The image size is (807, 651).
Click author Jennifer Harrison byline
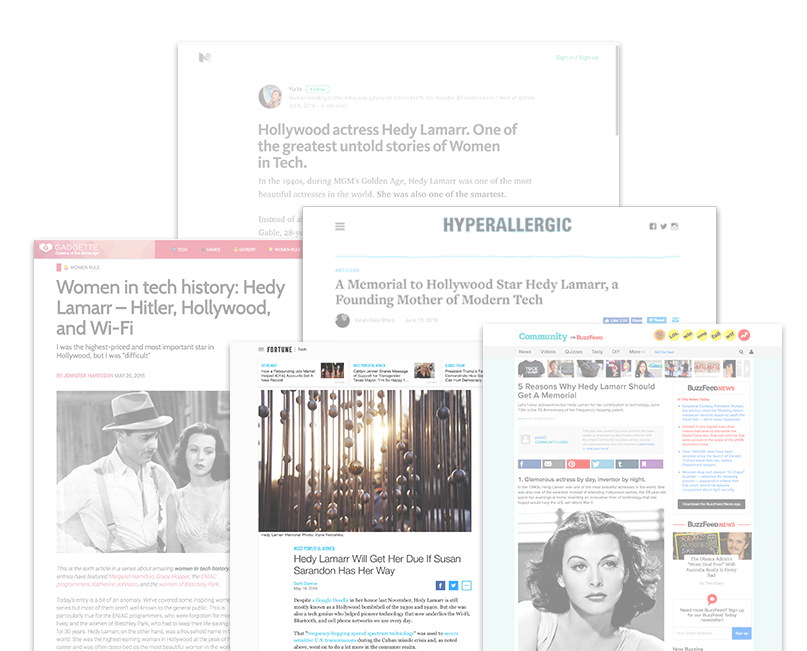click(x=84, y=376)
